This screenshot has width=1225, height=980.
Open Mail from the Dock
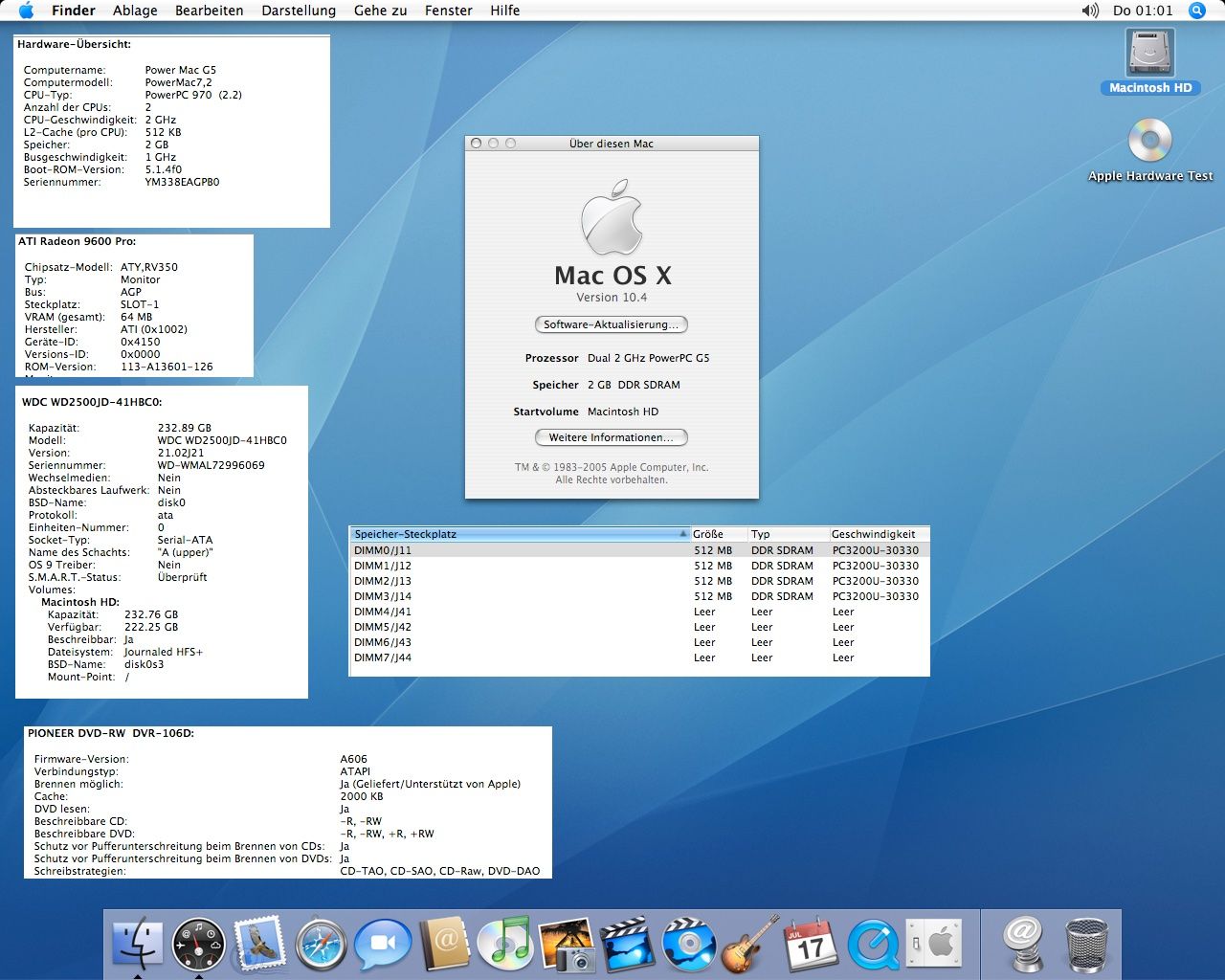[x=259, y=944]
